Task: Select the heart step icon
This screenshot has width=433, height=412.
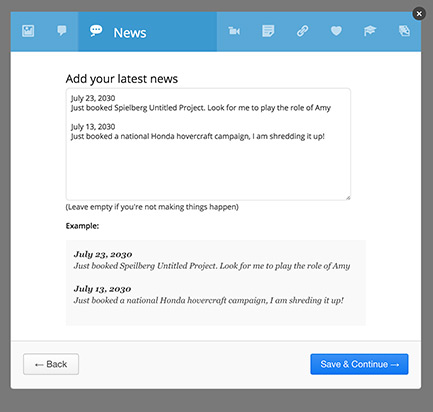Action: click(336, 31)
